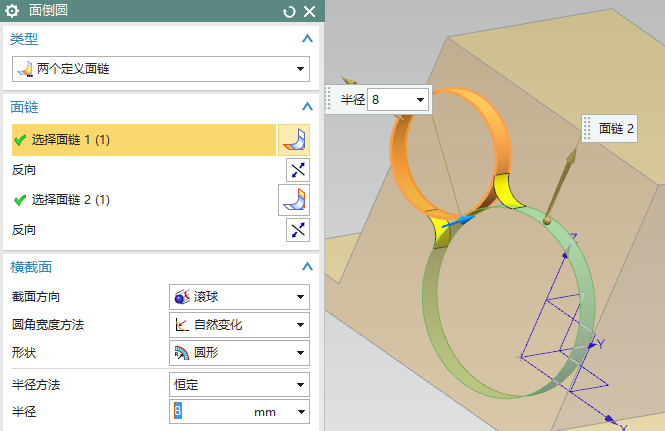Open the floating 半径 value dropdown
This screenshot has height=431, width=665.
tap(420, 99)
